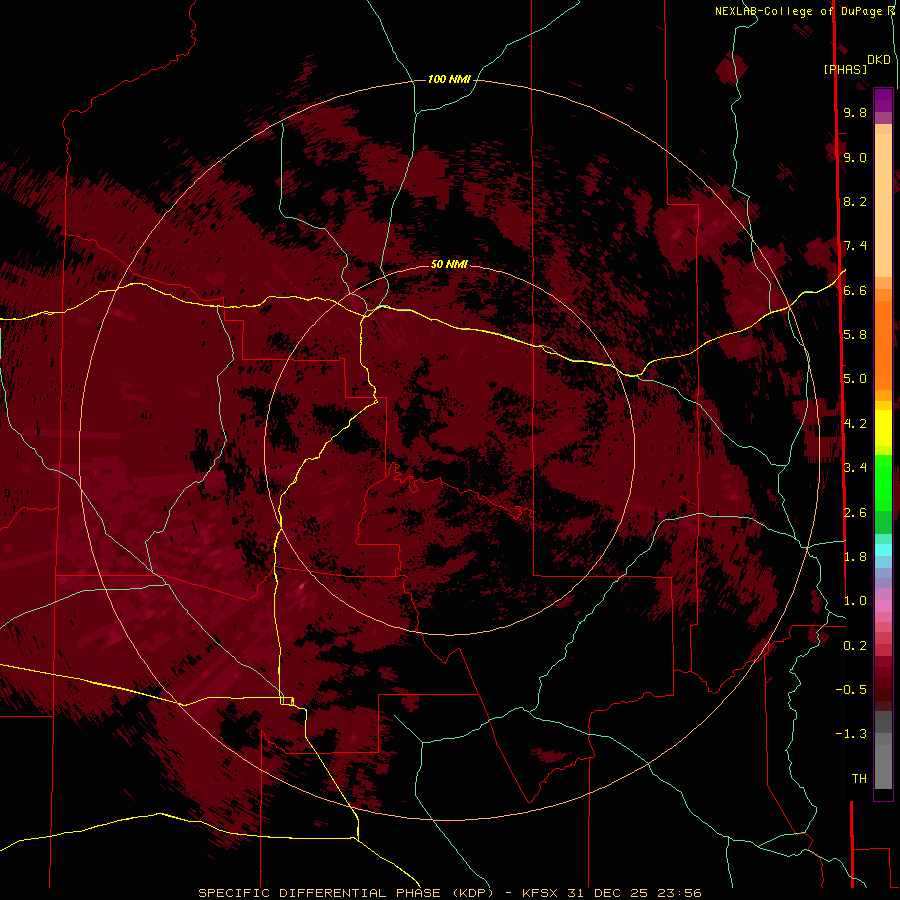This screenshot has width=900, height=900.
Task: Select the cyan segment of the color bar
Action: 883,550
